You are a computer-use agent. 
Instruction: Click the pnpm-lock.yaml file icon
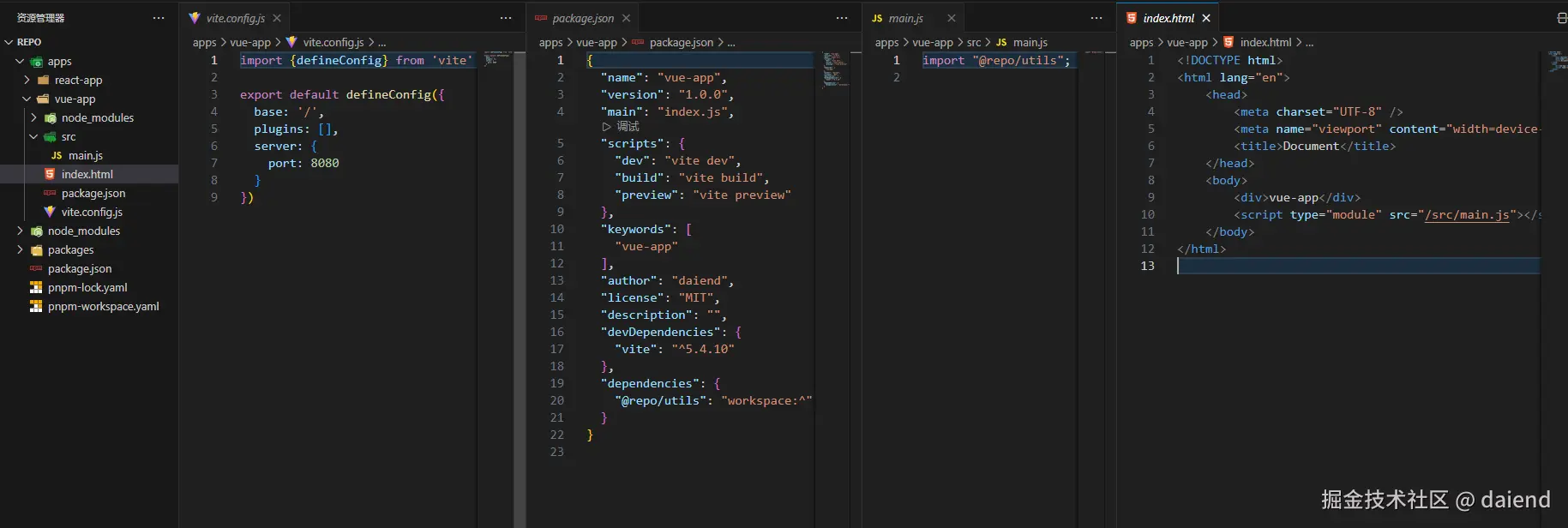click(x=36, y=287)
